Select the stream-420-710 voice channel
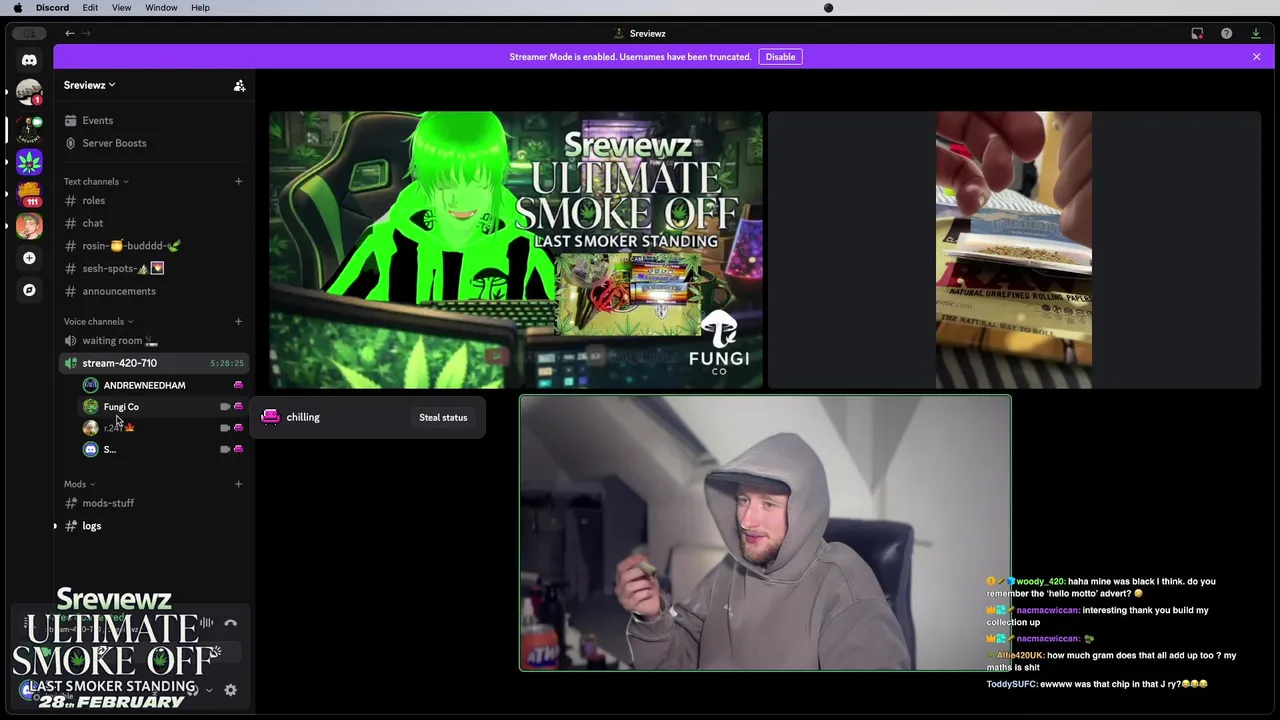This screenshot has height=720, width=1280. [153, 363]
